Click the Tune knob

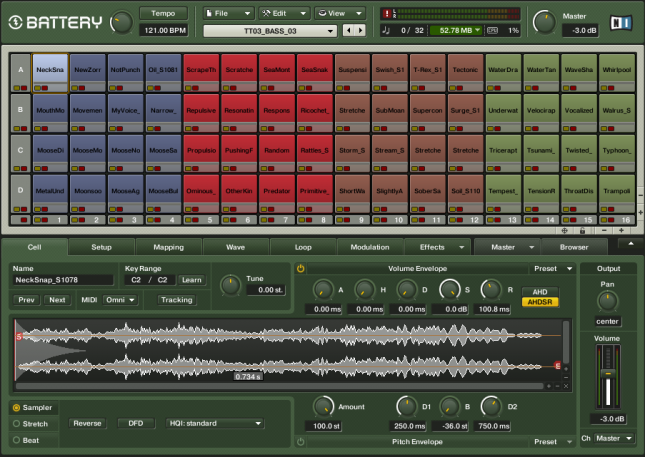pos(230,283)
